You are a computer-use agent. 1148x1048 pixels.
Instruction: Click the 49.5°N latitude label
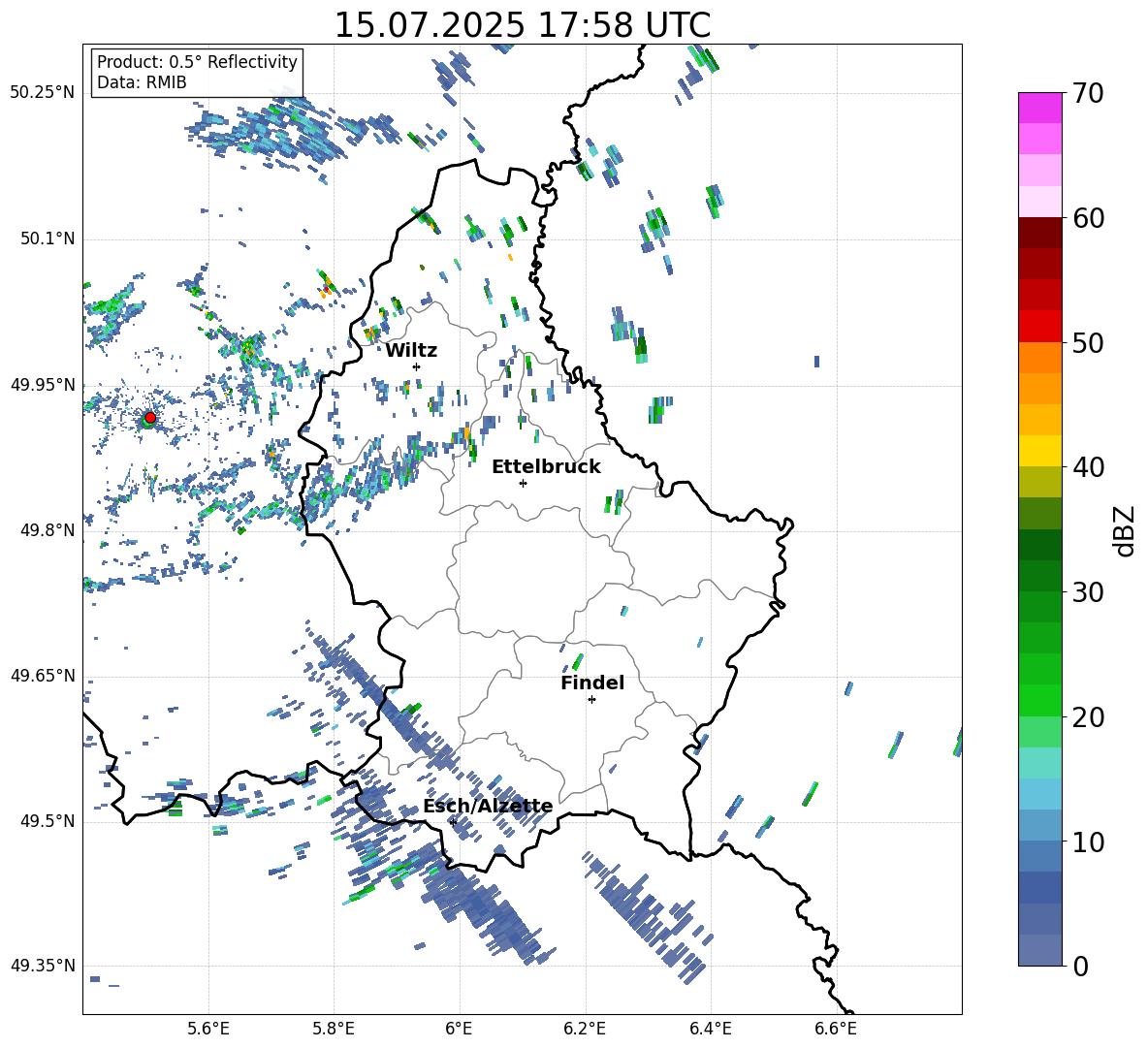click(x=48, y=821)
